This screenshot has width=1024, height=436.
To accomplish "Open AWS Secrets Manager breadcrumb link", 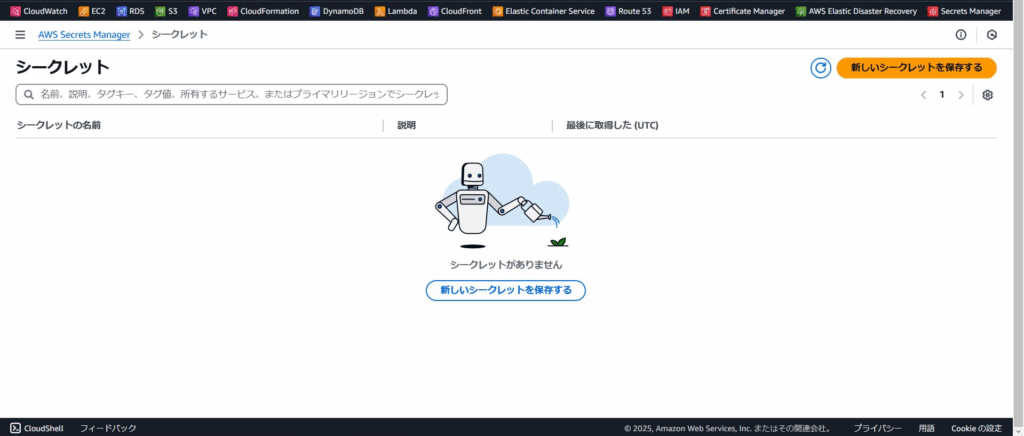I will [x=84, y=34].
